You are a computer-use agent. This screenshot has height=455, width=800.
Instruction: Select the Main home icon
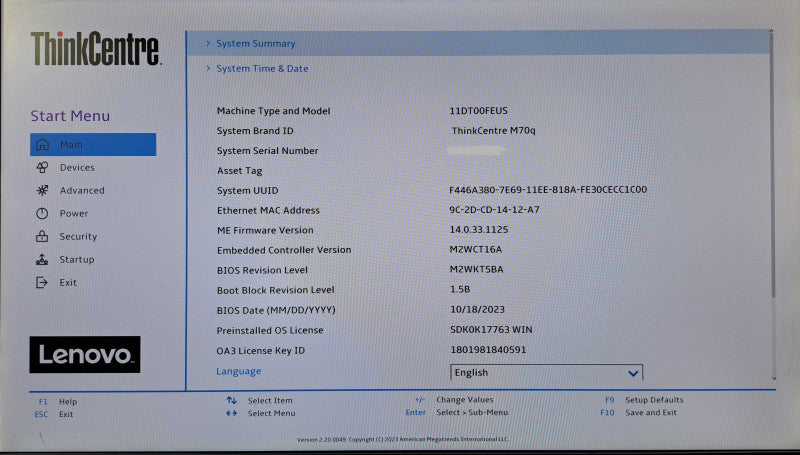[x=42, y=144]
